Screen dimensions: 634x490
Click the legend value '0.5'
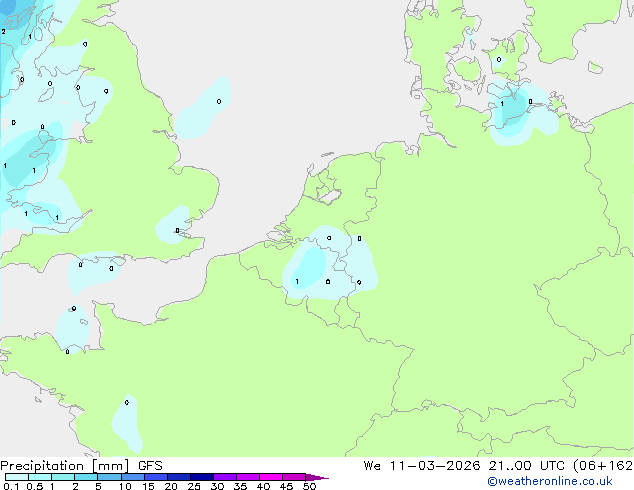pos(34,486)
